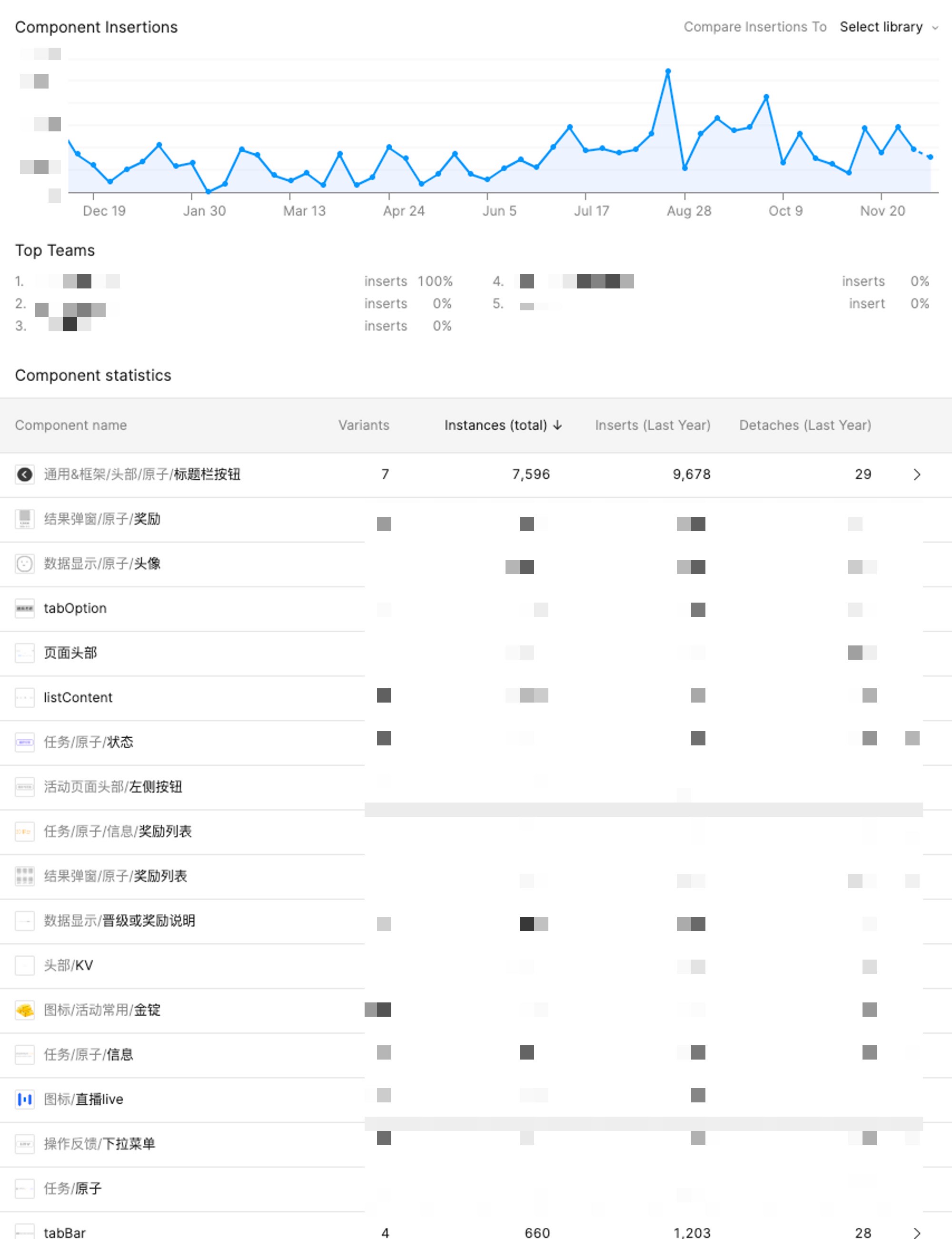Click the 任务/原子/信息/奖励列表 thumbnail icon
The height and width of the screenshot is (1239, 952).
tap(24, 832)
